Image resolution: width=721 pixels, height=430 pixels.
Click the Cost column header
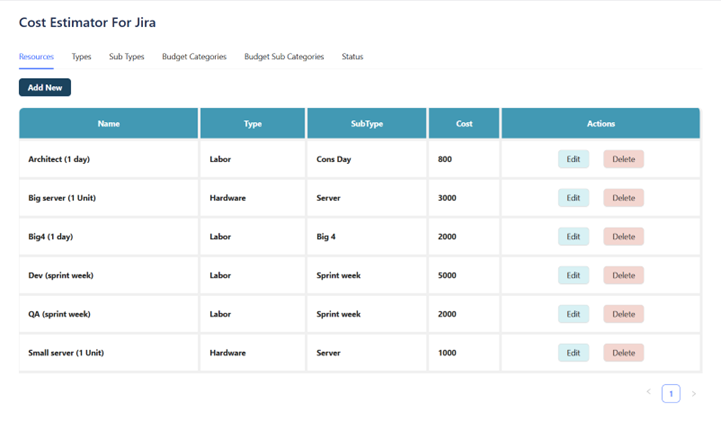[x=464, y=124]
